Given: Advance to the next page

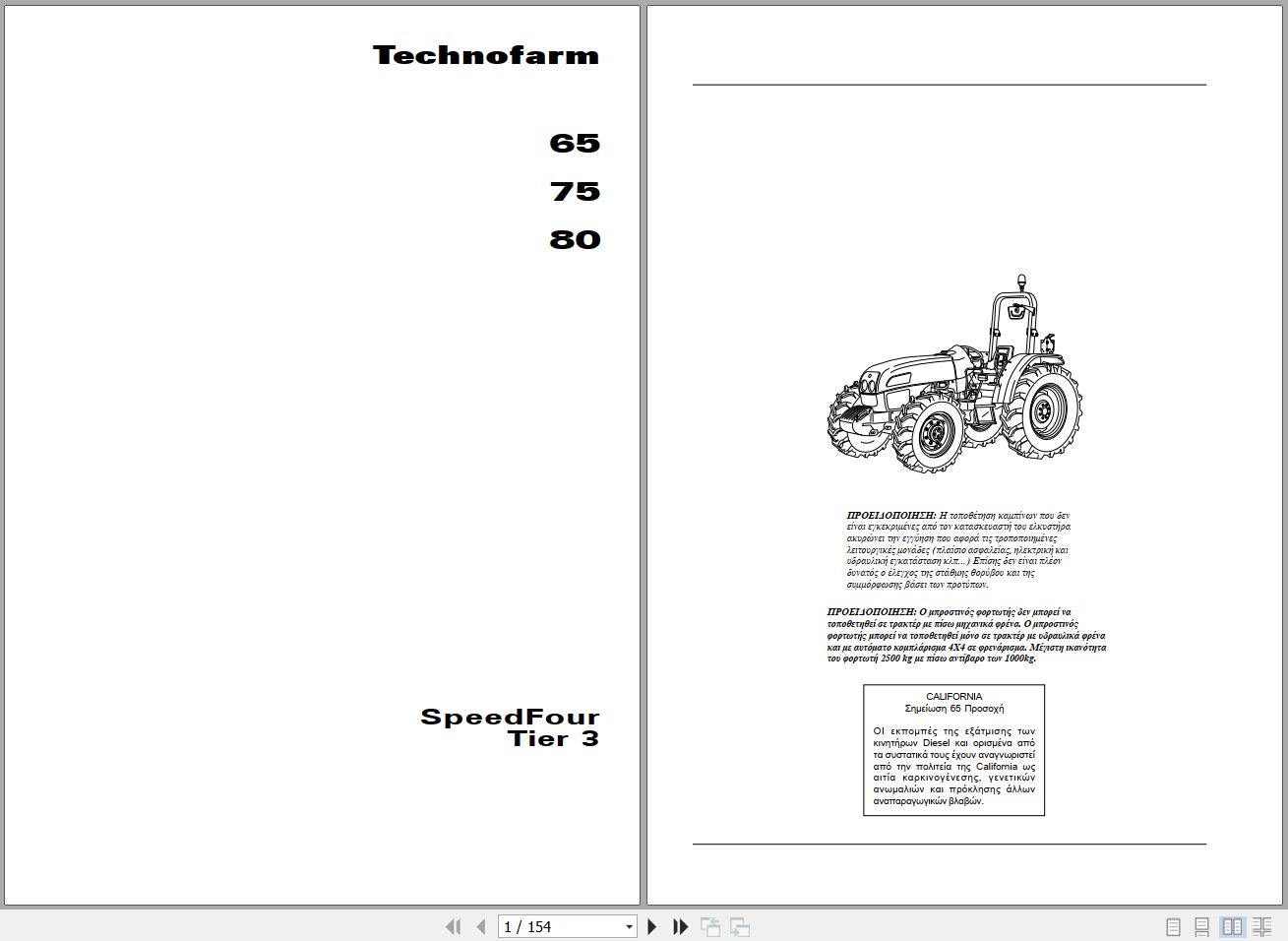Looking at the screenshot, I should coord(653,926).
